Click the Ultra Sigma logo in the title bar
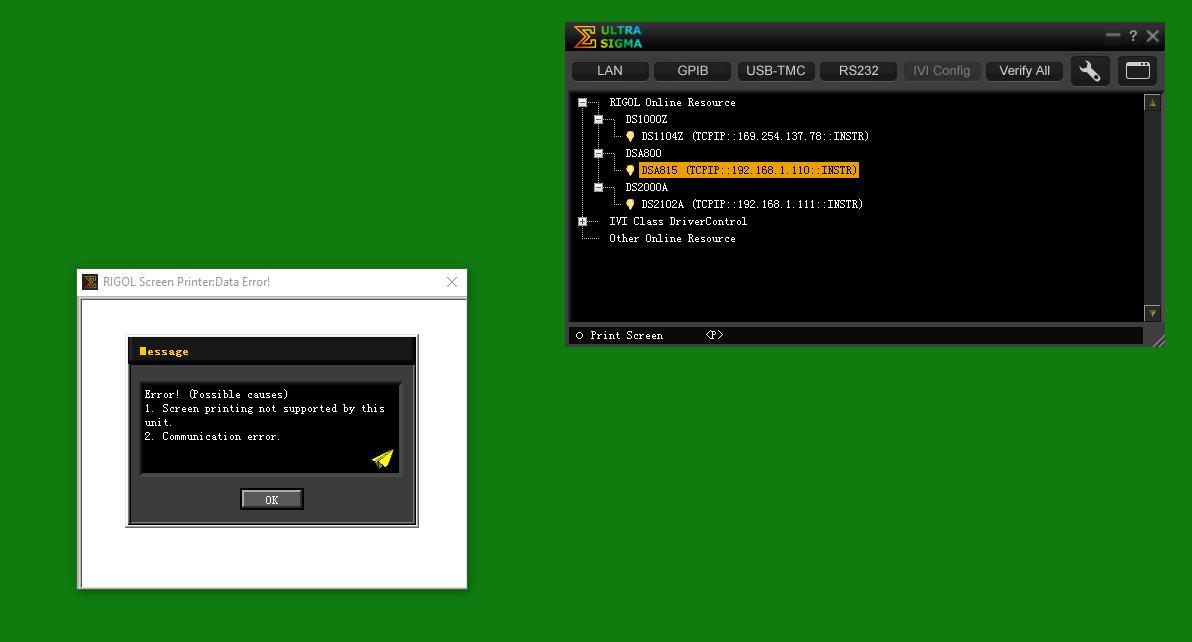1192x642 pixels. point(608,36)
